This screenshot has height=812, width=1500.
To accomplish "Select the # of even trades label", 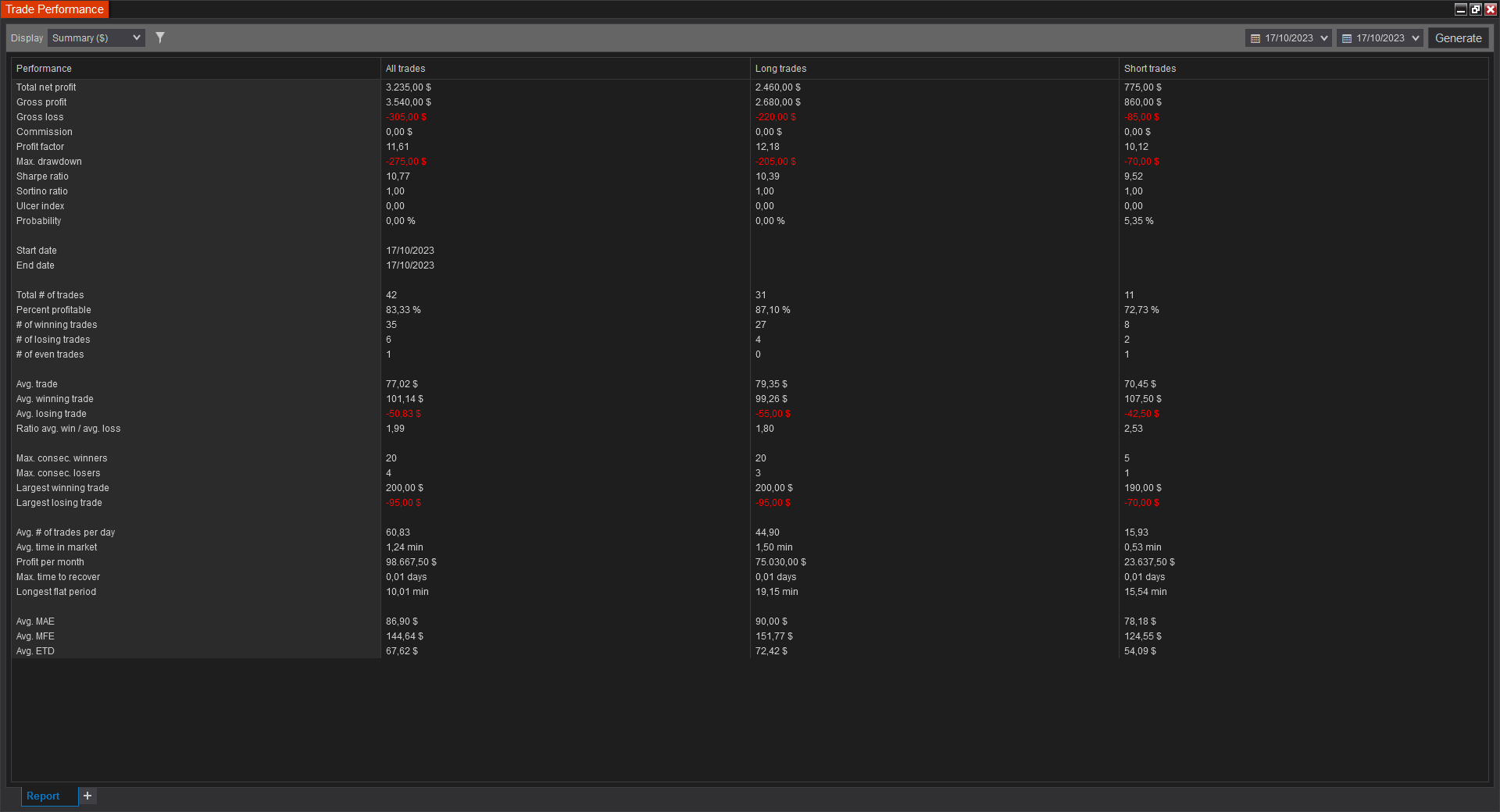I will pyautogui.click(x=50, y=354).
